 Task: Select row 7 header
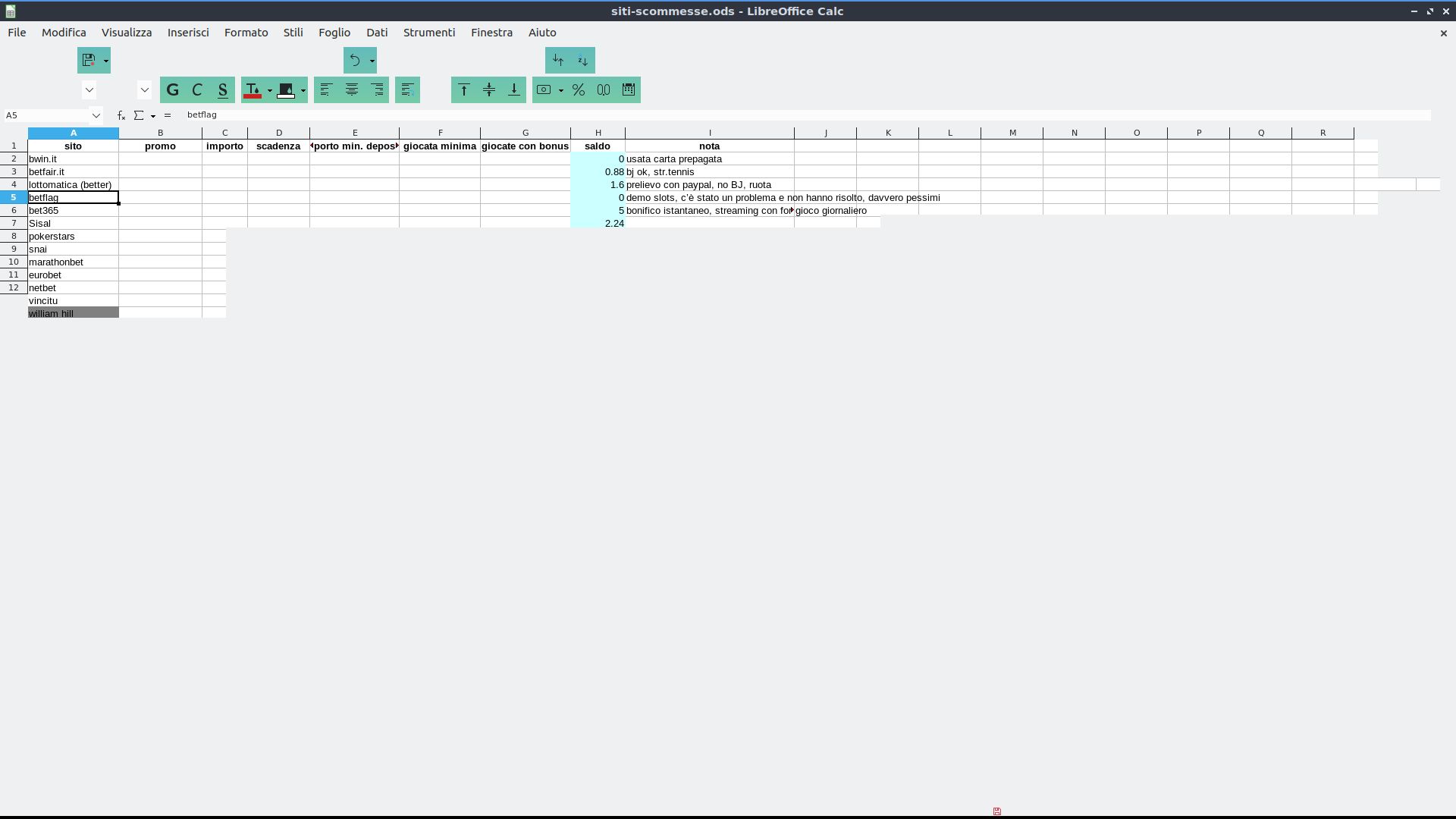pyautogui.click(x=14, y=223)
